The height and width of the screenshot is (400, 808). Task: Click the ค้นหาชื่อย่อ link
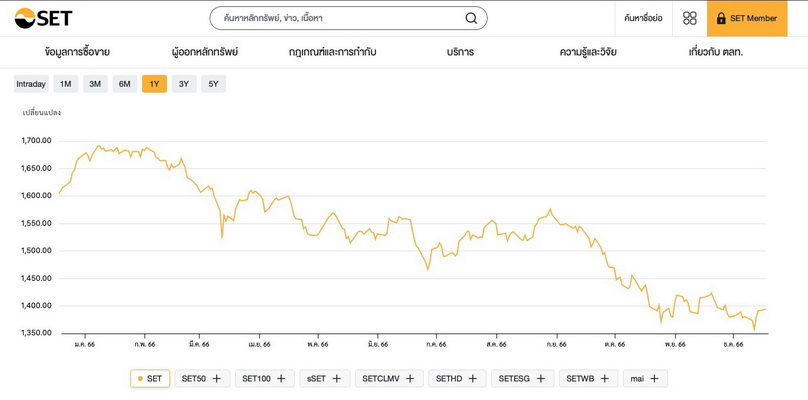[643, 18]
